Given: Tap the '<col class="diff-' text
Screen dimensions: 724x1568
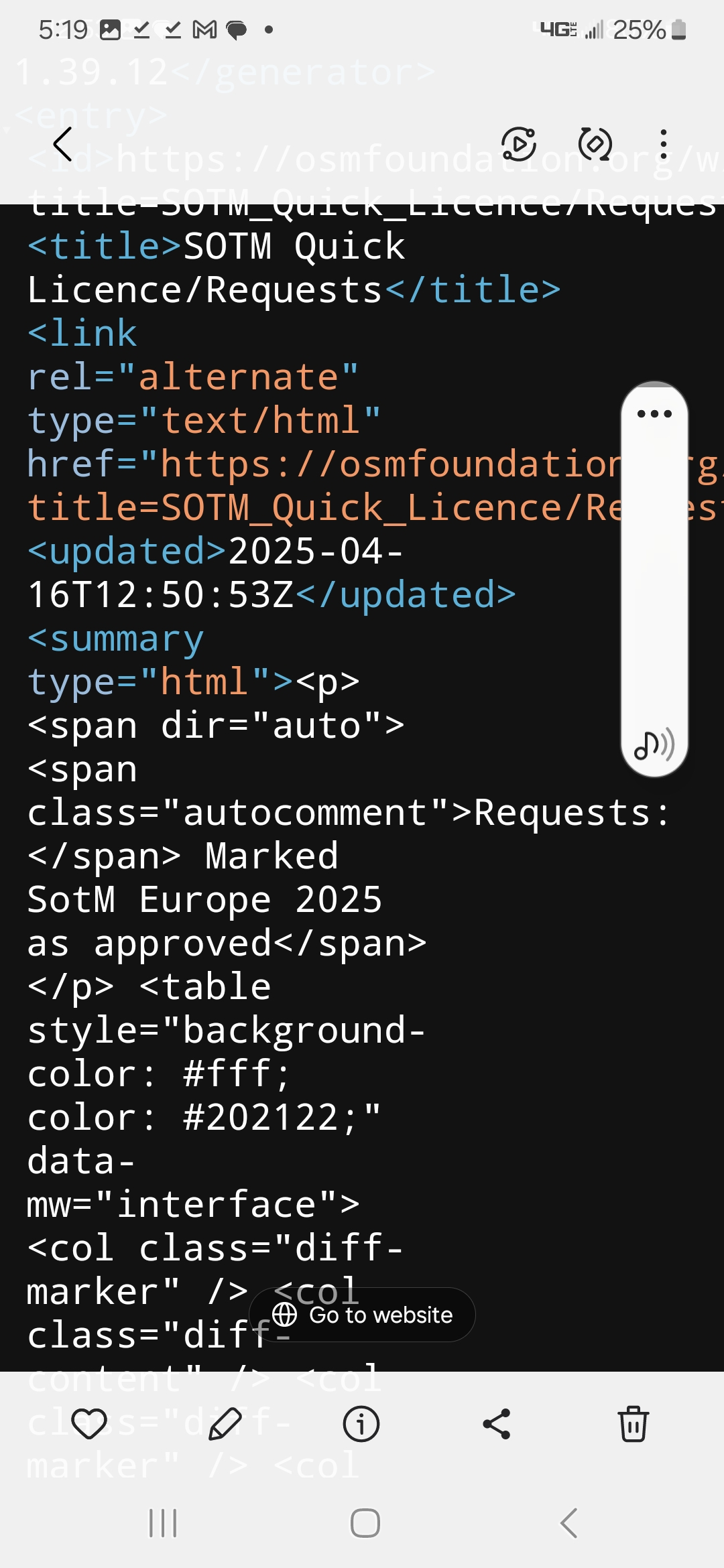Looking at the screenshot, I should tap(216, 1248).
